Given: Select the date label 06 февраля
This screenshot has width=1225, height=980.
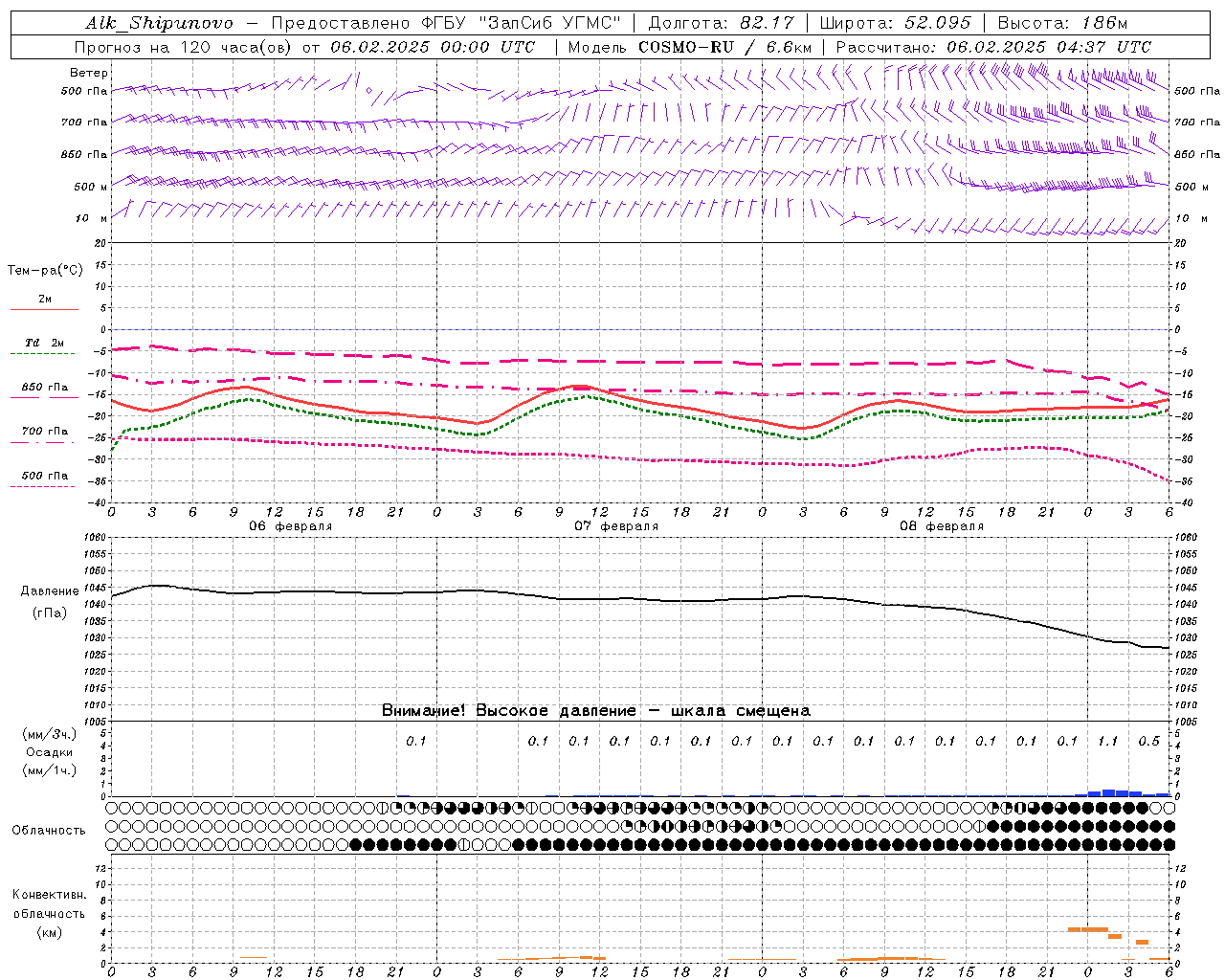Looking at the screenshot, I should pos(291,526).
